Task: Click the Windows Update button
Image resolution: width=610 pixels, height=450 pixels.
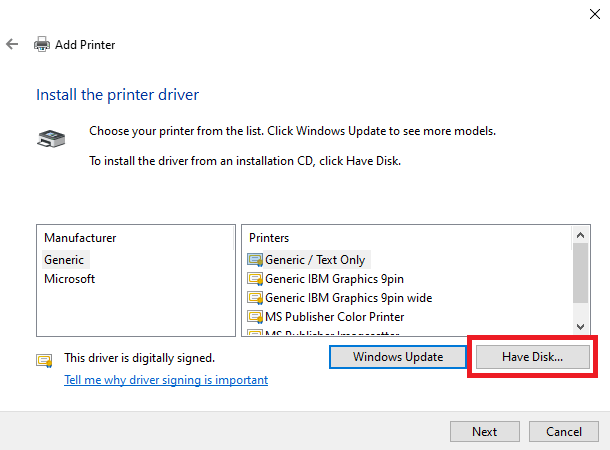Action: [x=398, y=357]
